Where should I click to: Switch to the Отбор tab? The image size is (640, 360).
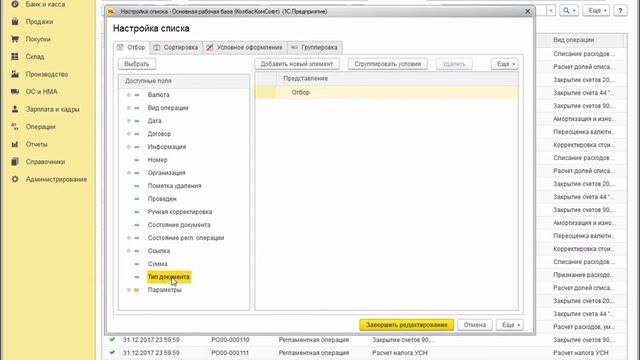[131, 47]
